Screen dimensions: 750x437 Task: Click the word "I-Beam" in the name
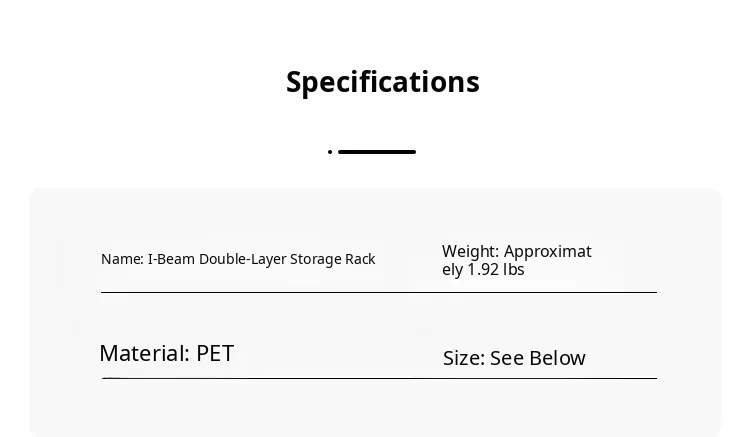[x=171, y=259]
